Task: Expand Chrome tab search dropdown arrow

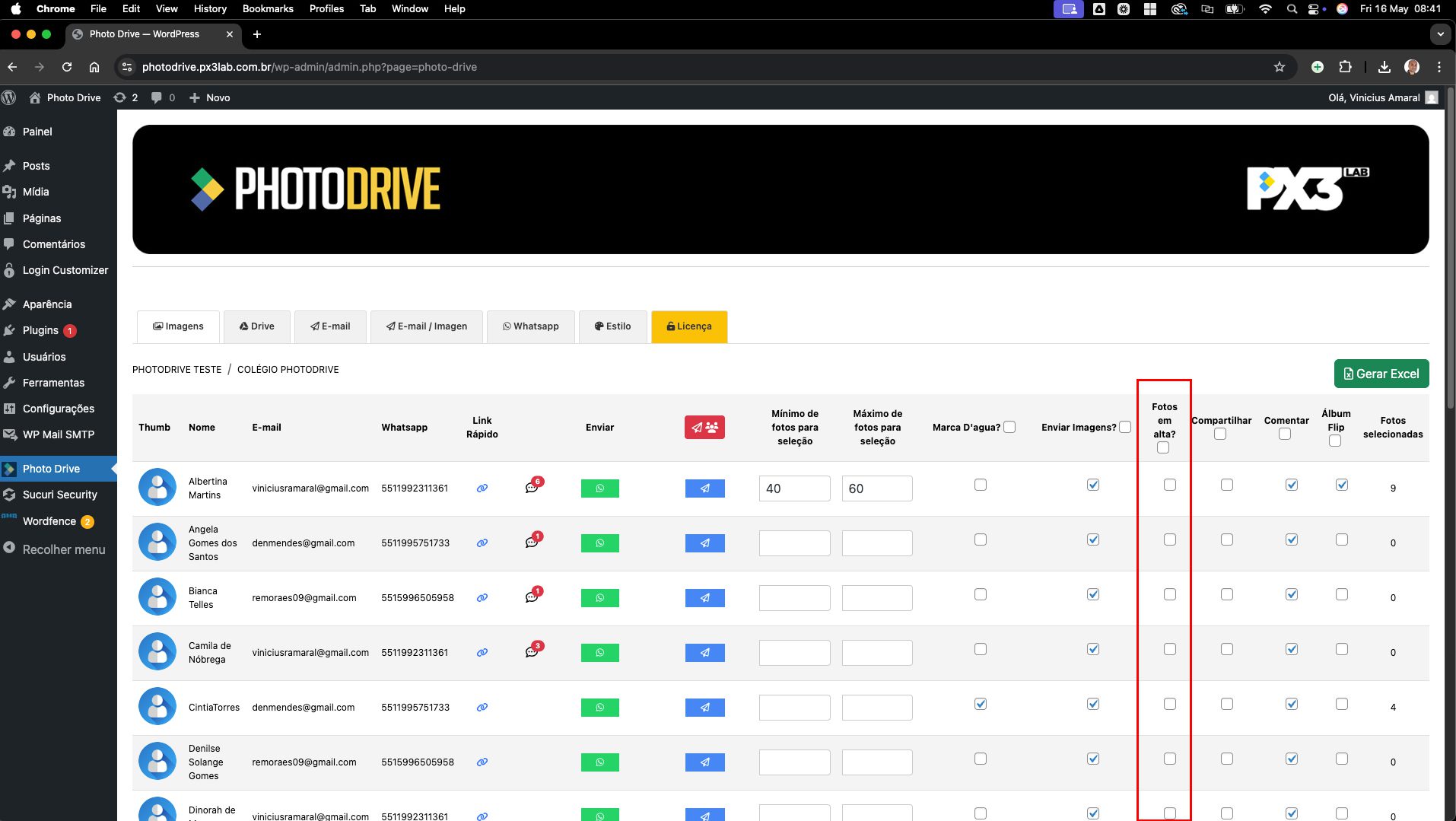Action: pos(1439,34)
